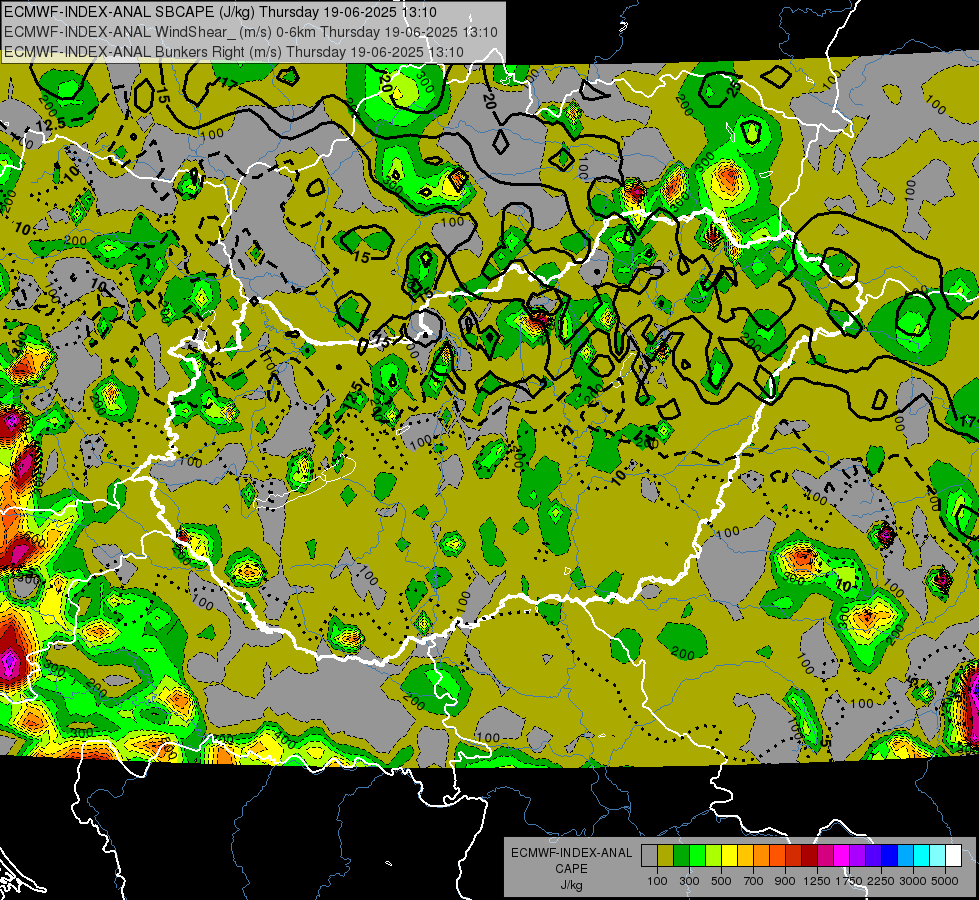Viewport: 979px width, 900px height.
Task: Click the yellow swatch in CAPE legend
Action: pos(729,856)
